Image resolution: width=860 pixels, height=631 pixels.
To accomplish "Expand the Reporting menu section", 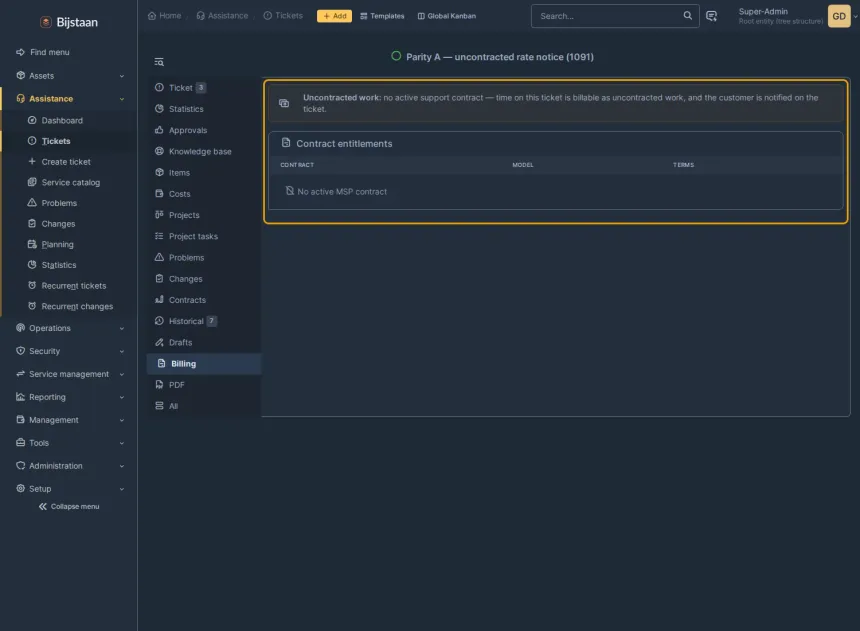I will (x=69, y=397).
